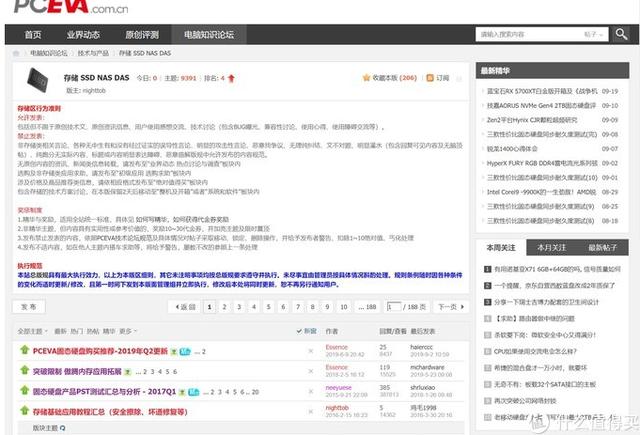
Task: Click the orange RSS subscribe icon
Action: tap(430, 78)
